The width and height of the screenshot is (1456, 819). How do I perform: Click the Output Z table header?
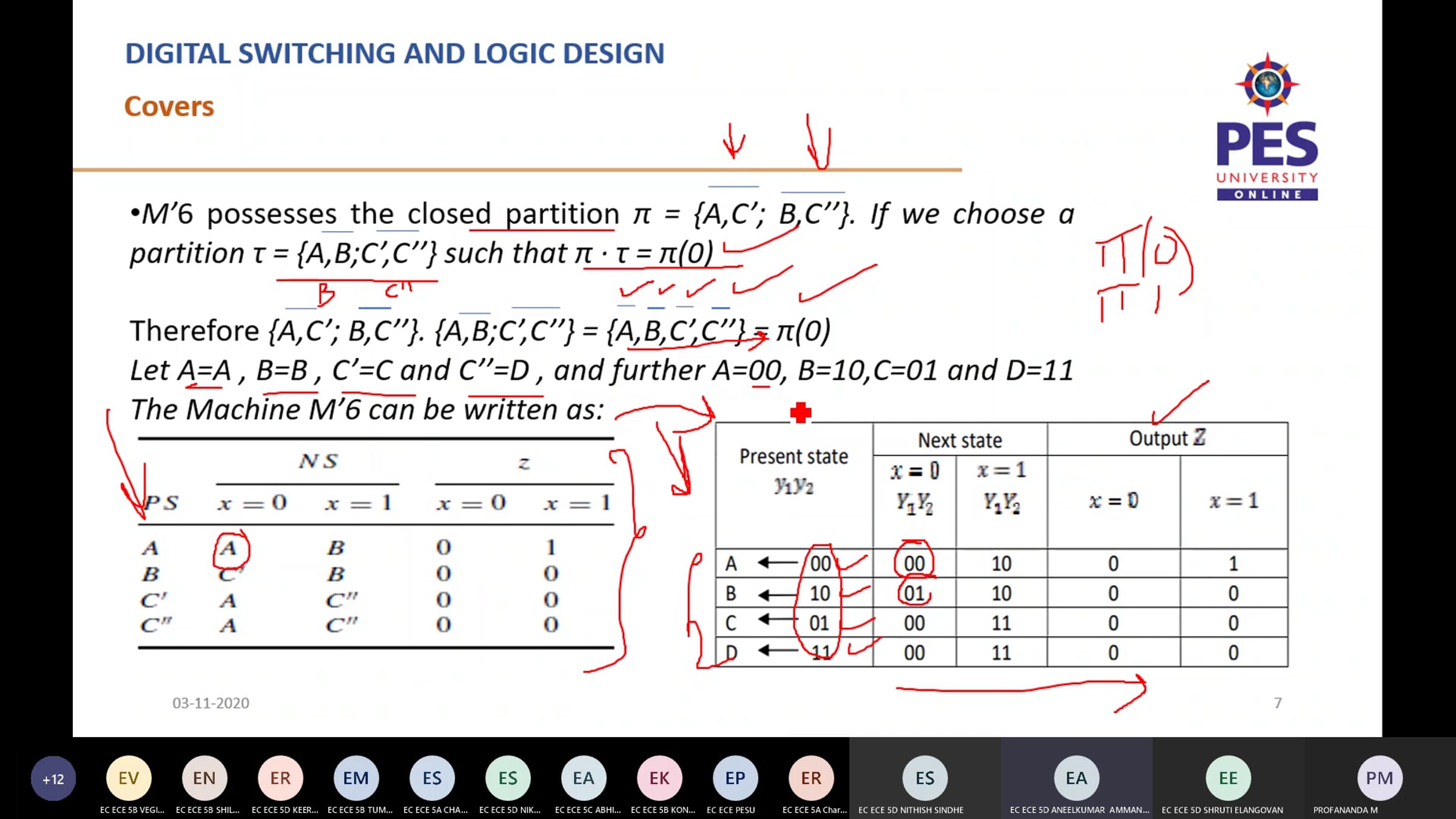point(1167,439)
